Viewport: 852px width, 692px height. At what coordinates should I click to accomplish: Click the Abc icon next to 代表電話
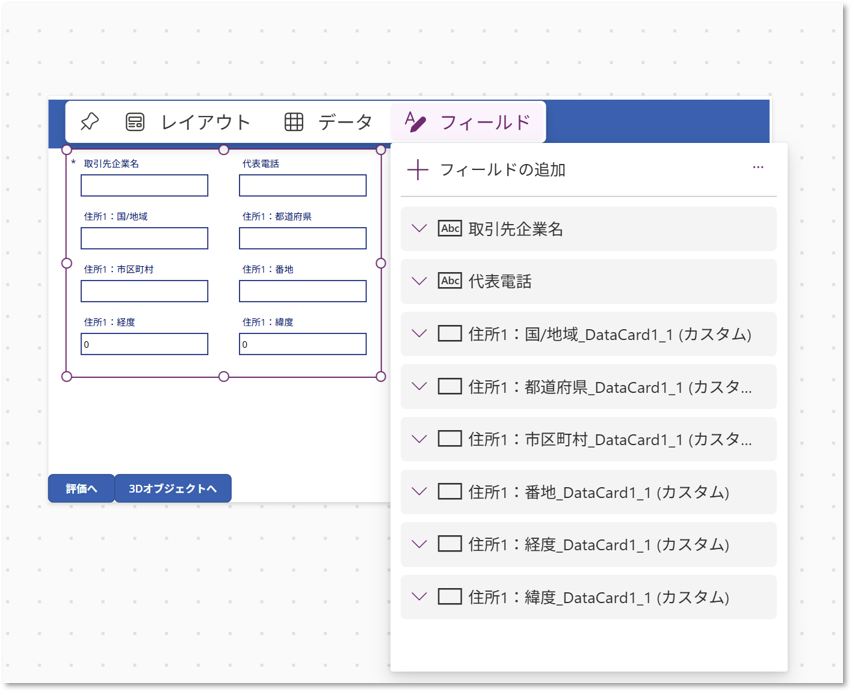pos(450,281)
